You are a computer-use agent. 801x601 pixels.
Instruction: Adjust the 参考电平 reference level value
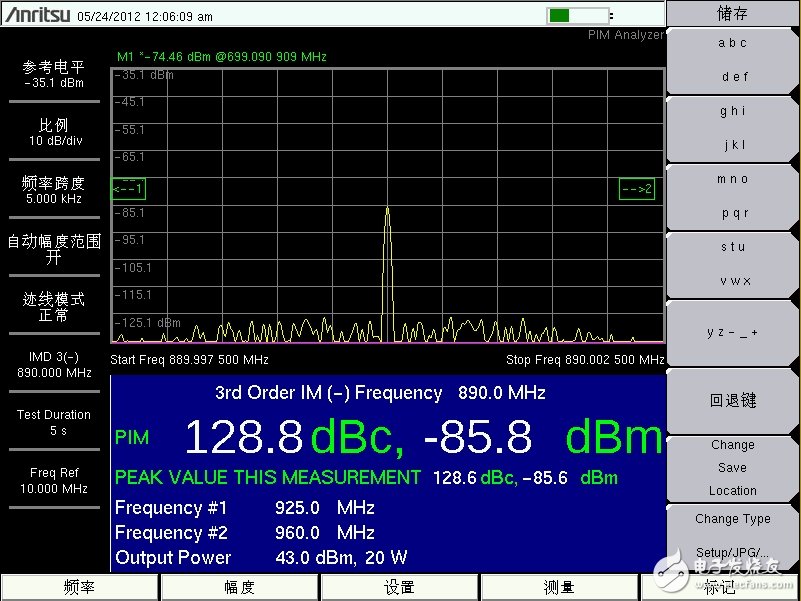(x=54, y=75)
